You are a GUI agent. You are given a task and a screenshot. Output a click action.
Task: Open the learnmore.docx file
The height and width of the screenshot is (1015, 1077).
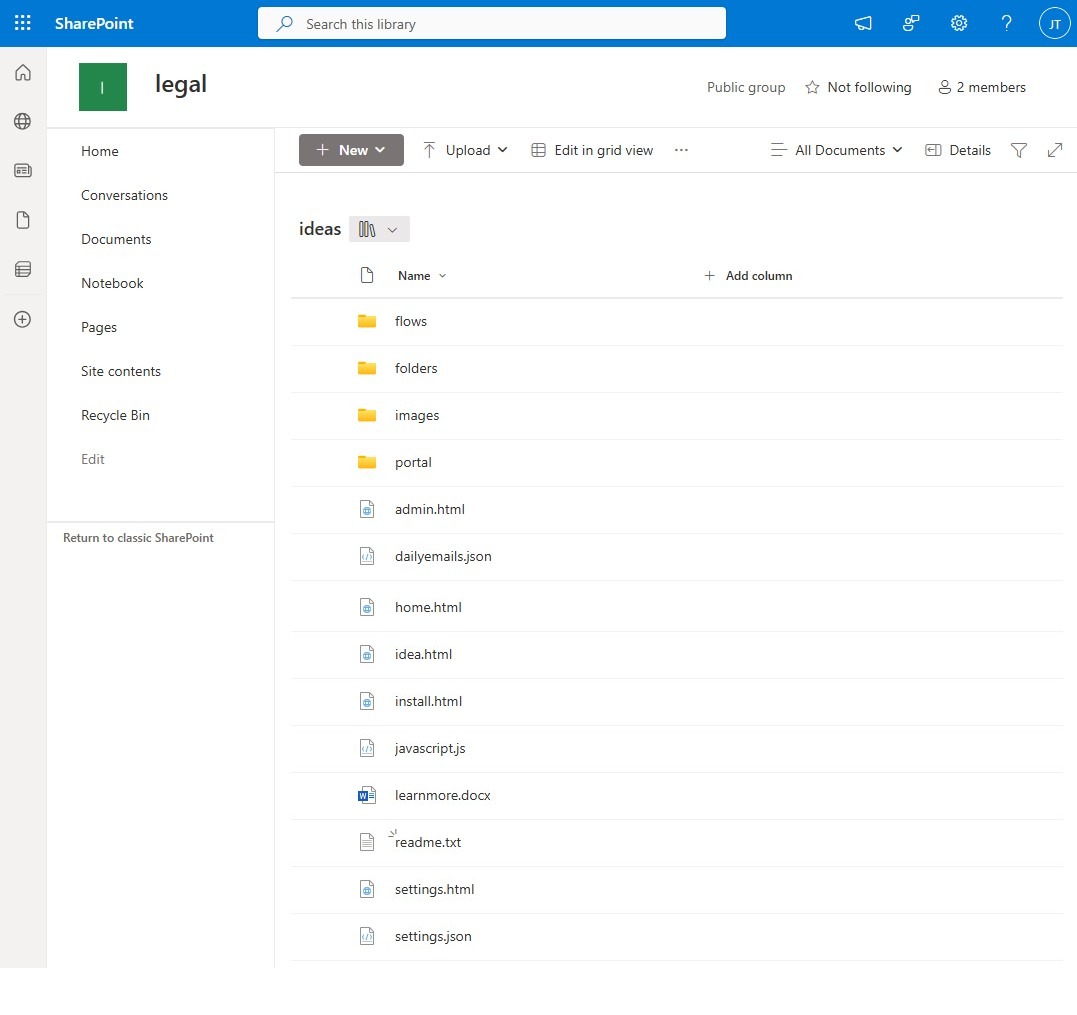pos(442,795)
